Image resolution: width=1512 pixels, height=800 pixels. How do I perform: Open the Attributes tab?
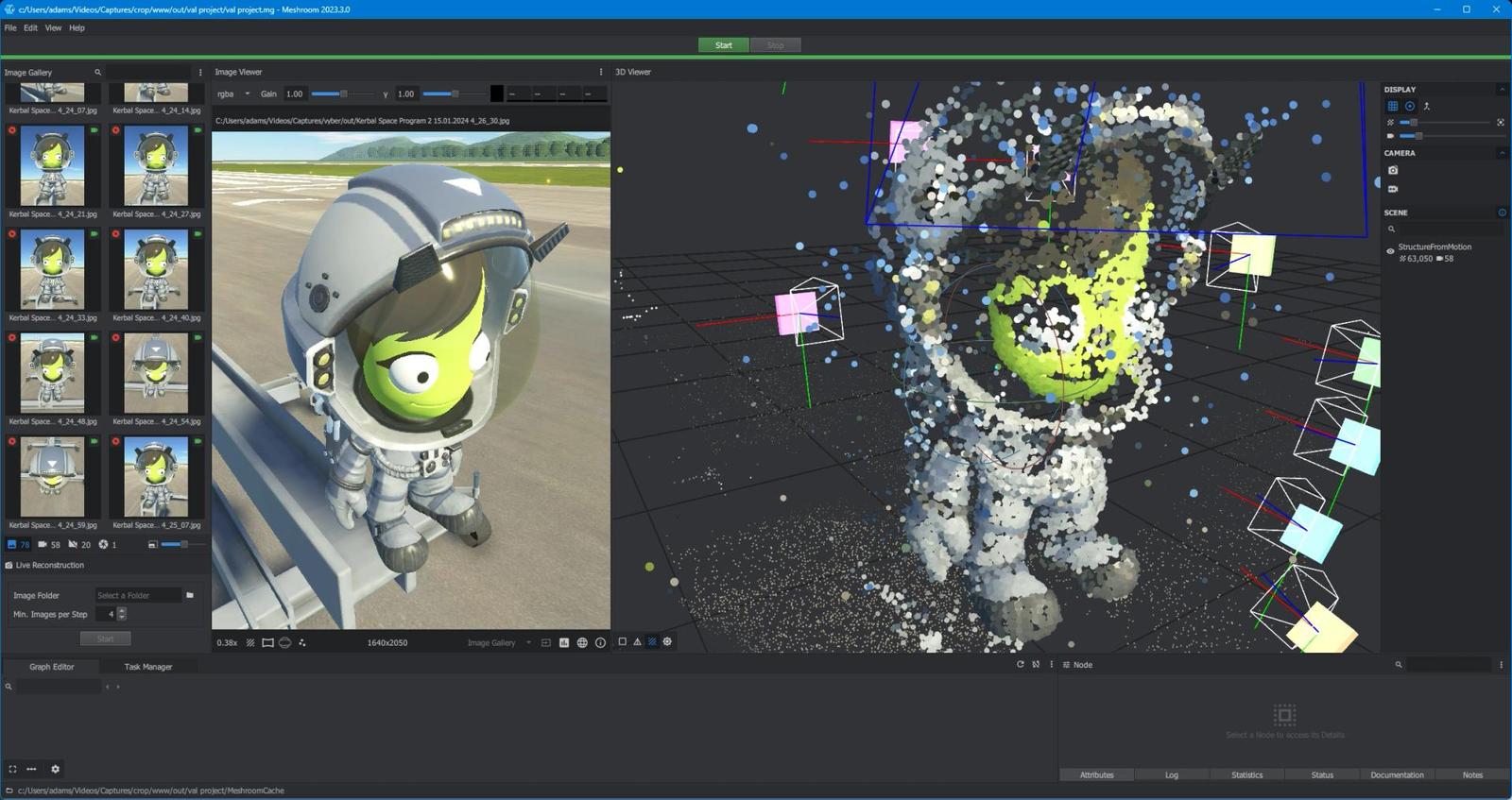point(1097,774)
